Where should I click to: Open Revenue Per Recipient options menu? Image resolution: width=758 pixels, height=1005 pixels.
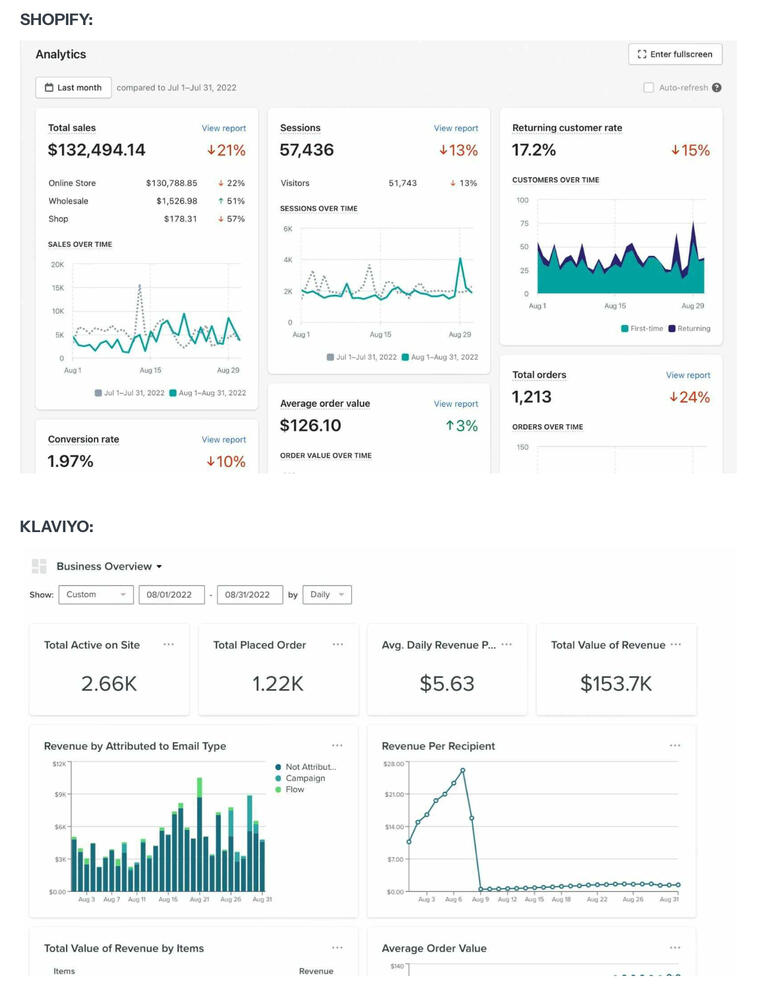pos(675,746)
